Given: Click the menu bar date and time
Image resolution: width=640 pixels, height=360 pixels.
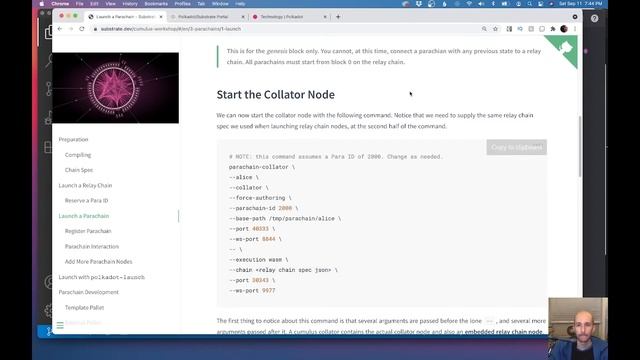Looking at the screenshot, I should click(x=580, y=4).
